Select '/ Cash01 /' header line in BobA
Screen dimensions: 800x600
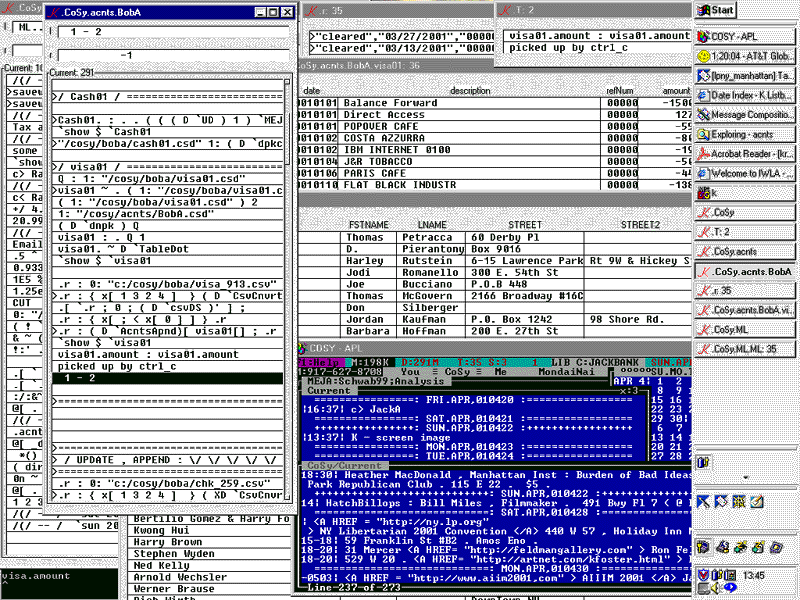click(x=167, y=97)
